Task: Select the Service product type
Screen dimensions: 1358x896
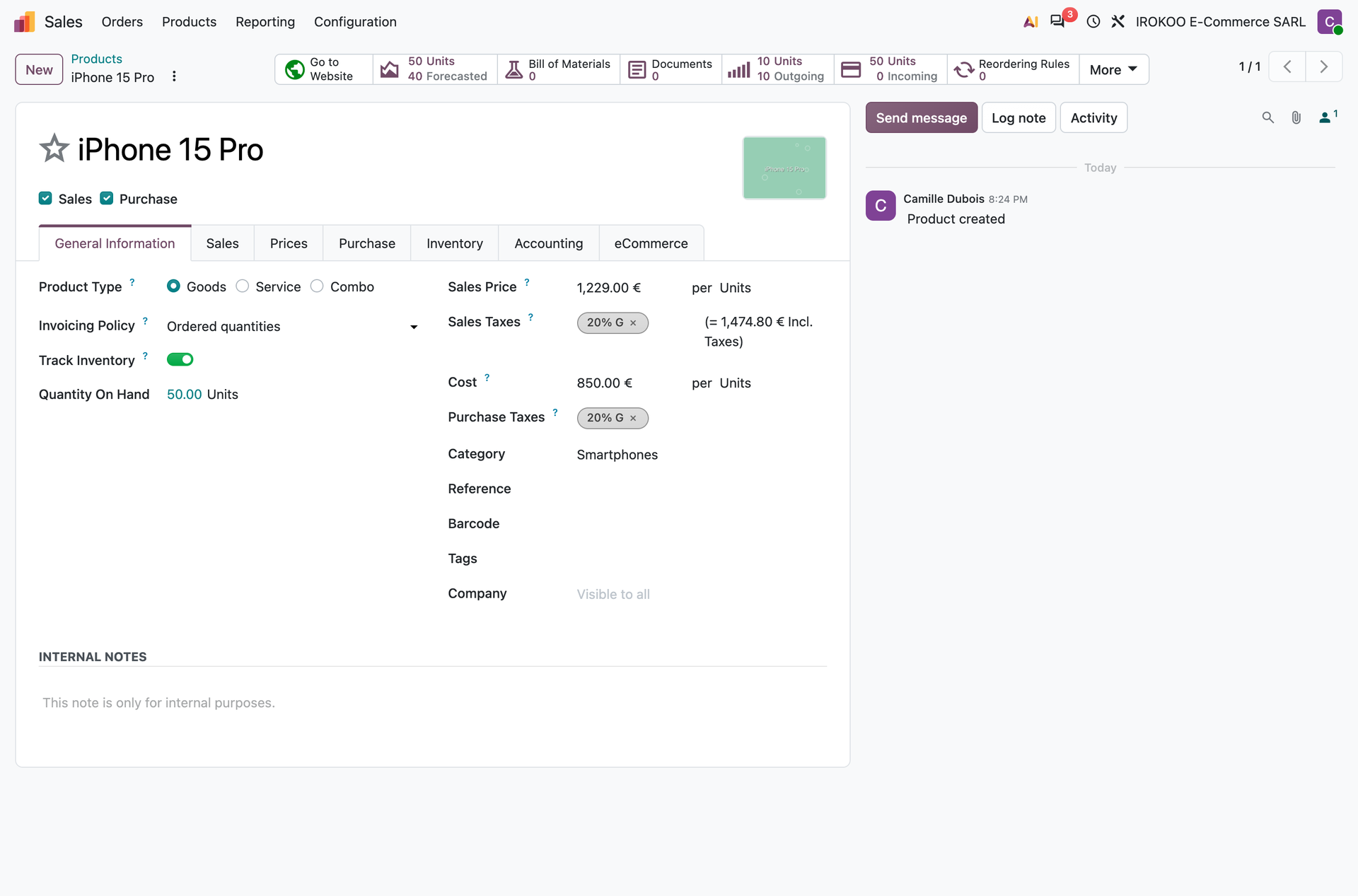Action: click(243, 286)
